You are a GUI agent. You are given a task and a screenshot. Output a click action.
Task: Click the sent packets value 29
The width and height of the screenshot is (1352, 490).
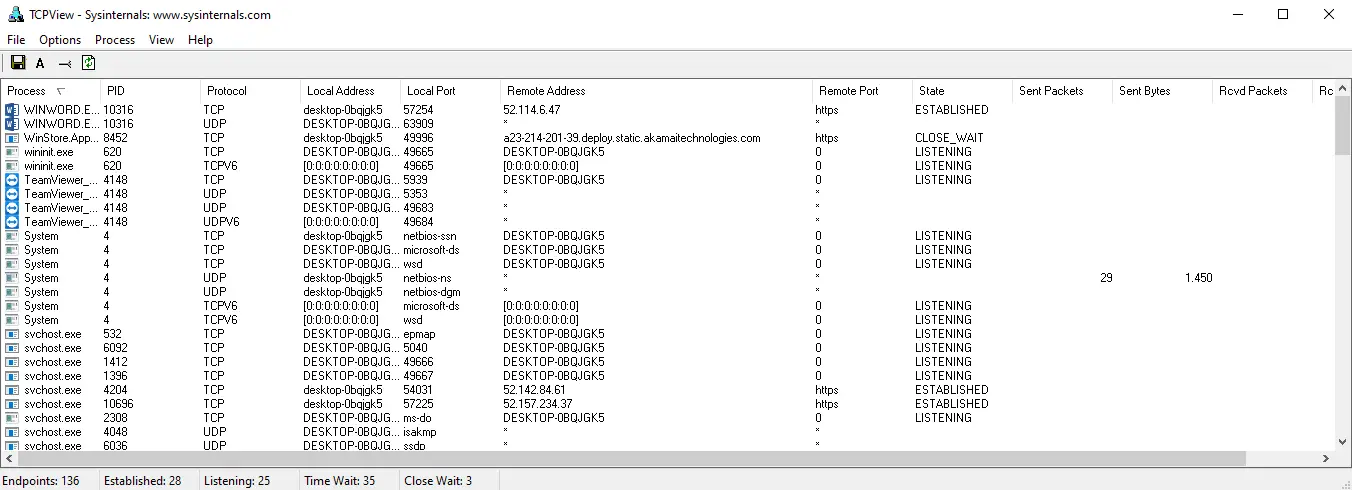[1106, 278]
